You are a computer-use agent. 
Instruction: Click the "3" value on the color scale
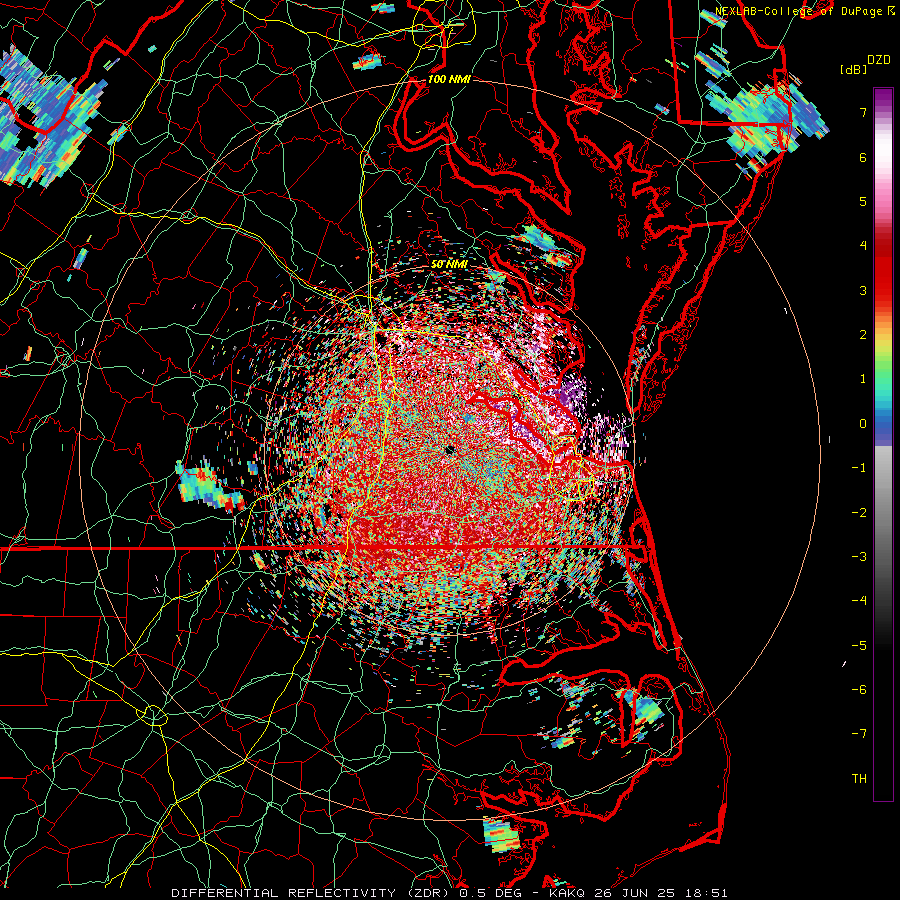[863, 290]
